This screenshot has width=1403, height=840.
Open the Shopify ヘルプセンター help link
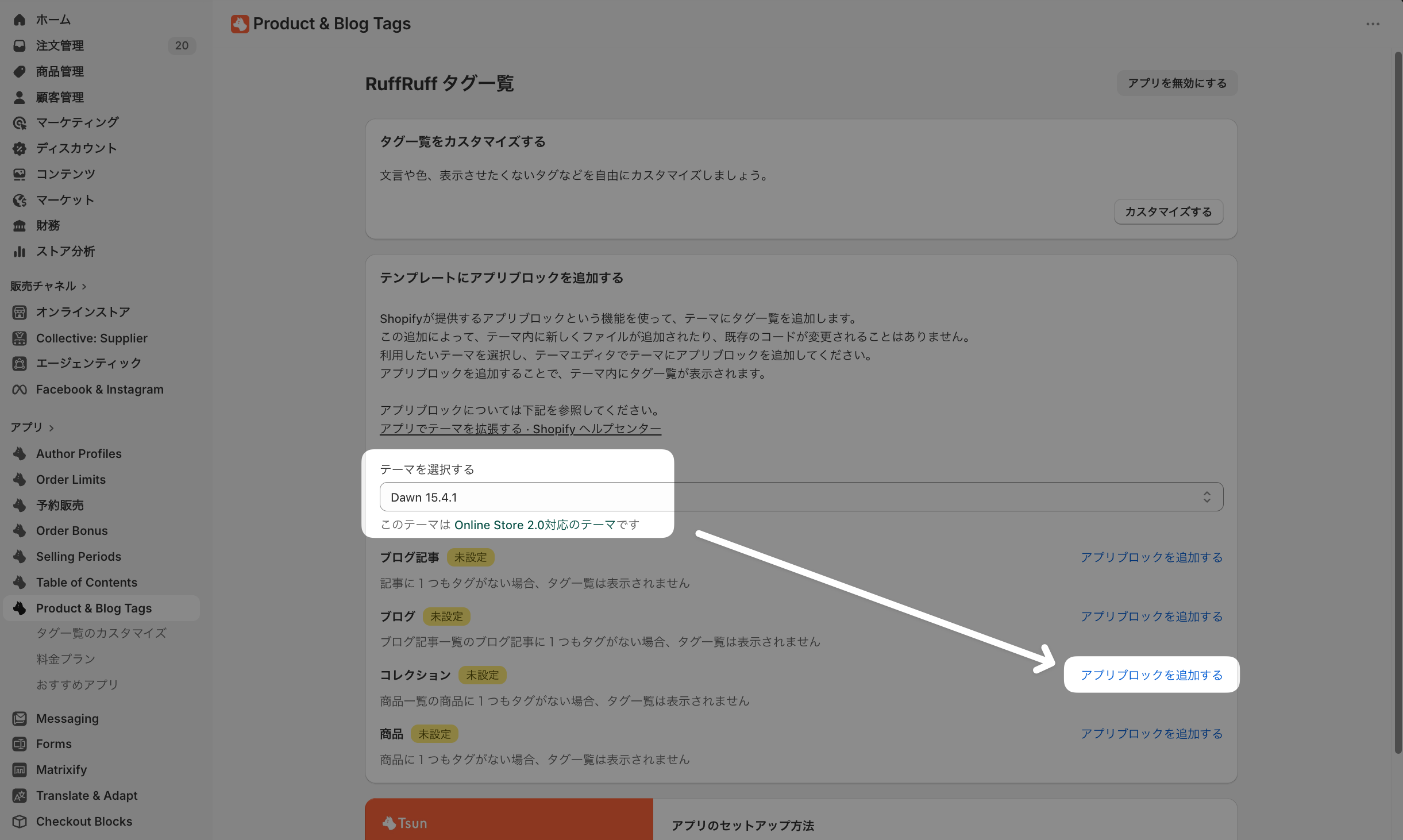point(521,429)
